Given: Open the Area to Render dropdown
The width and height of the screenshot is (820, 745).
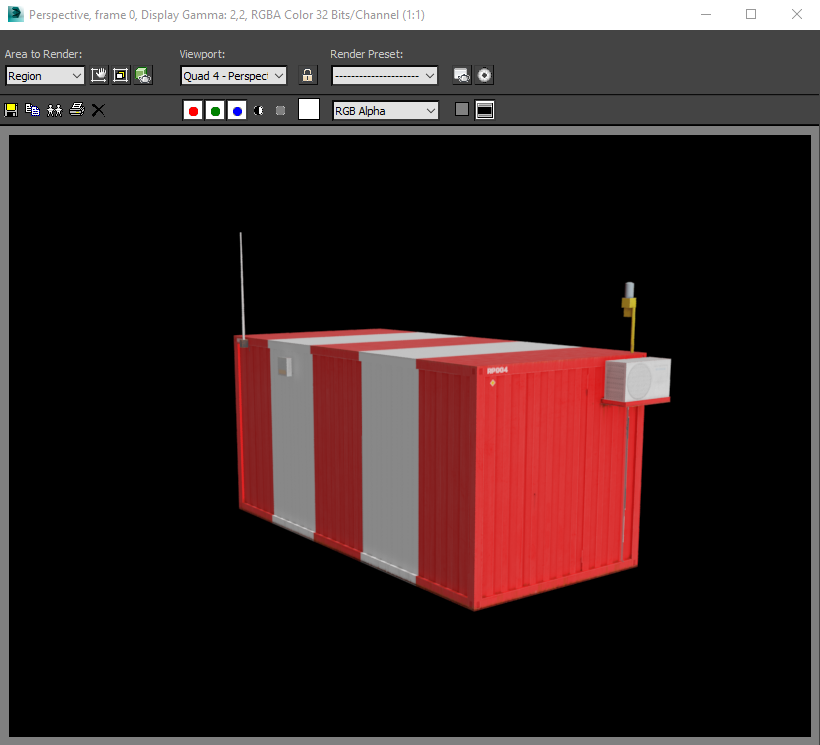Looking at the screenshot, I should click(45, 76).
